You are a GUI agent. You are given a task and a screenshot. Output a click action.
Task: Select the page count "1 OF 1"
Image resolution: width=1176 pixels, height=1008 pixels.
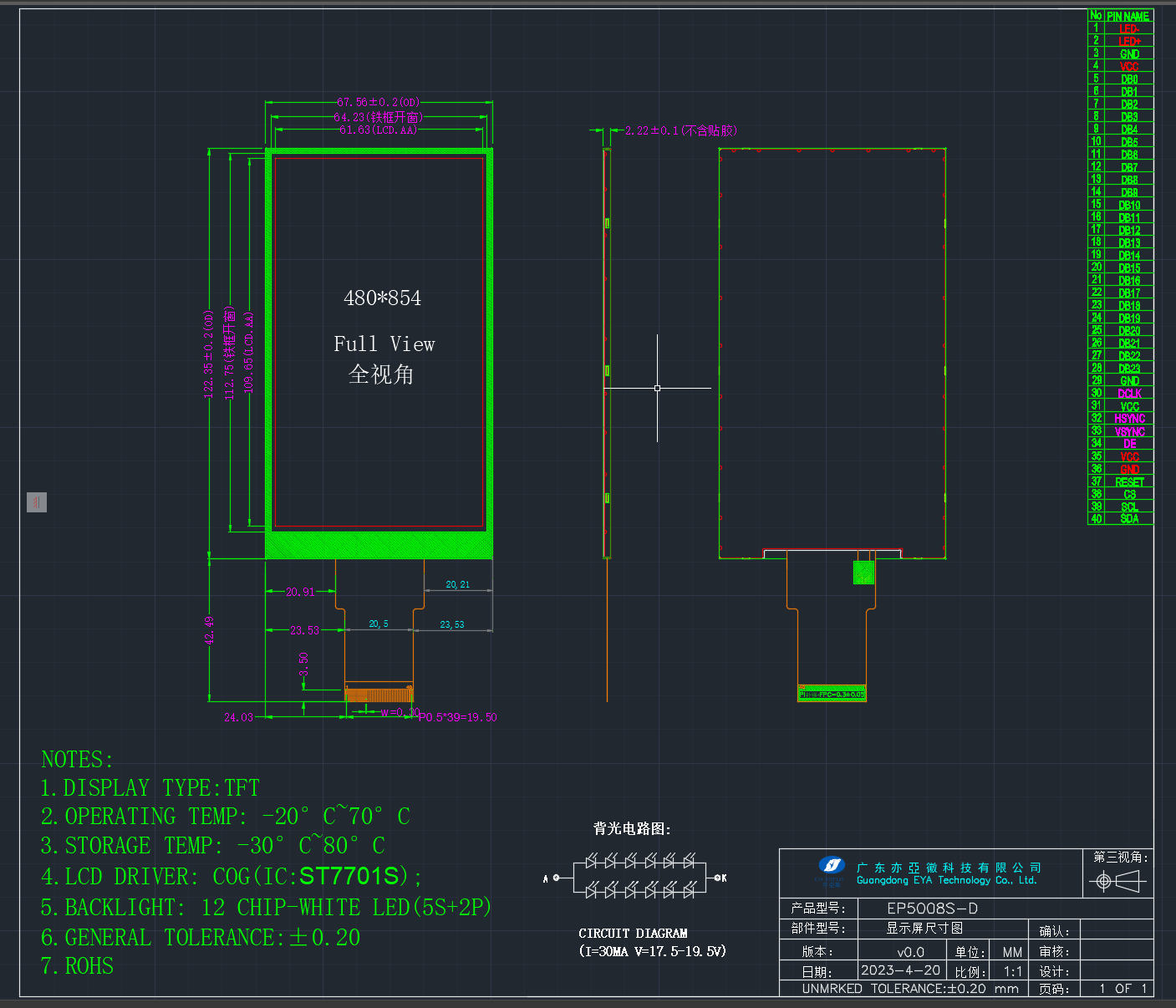pos(1123,989)
